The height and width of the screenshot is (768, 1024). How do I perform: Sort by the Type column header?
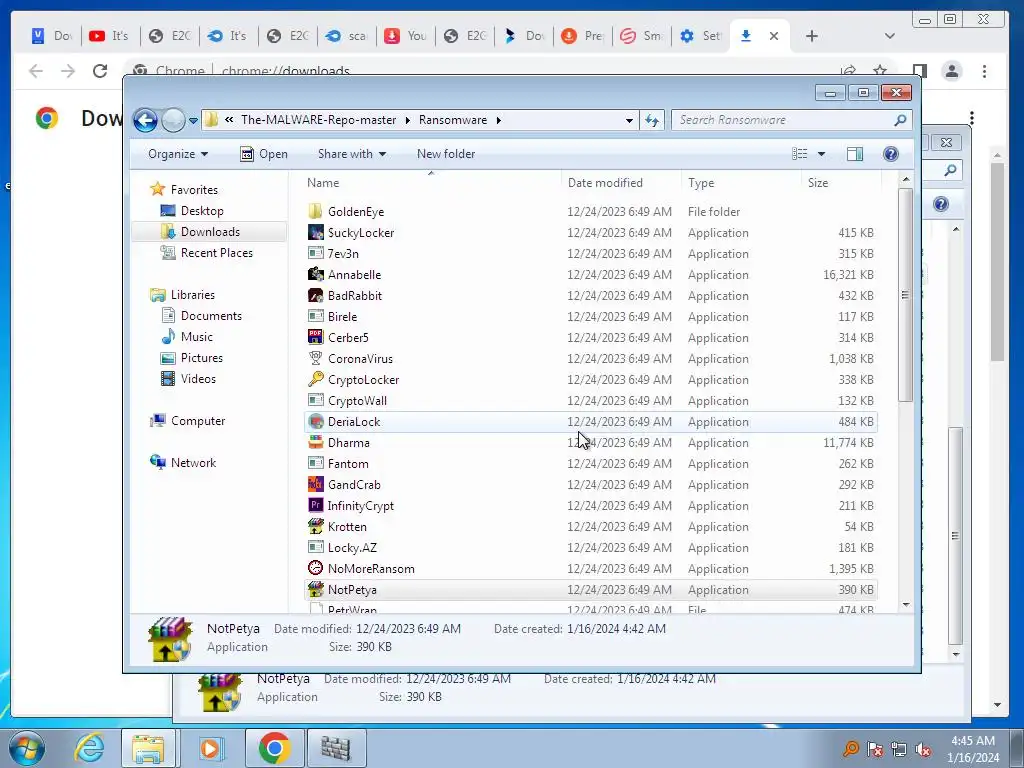741,183
